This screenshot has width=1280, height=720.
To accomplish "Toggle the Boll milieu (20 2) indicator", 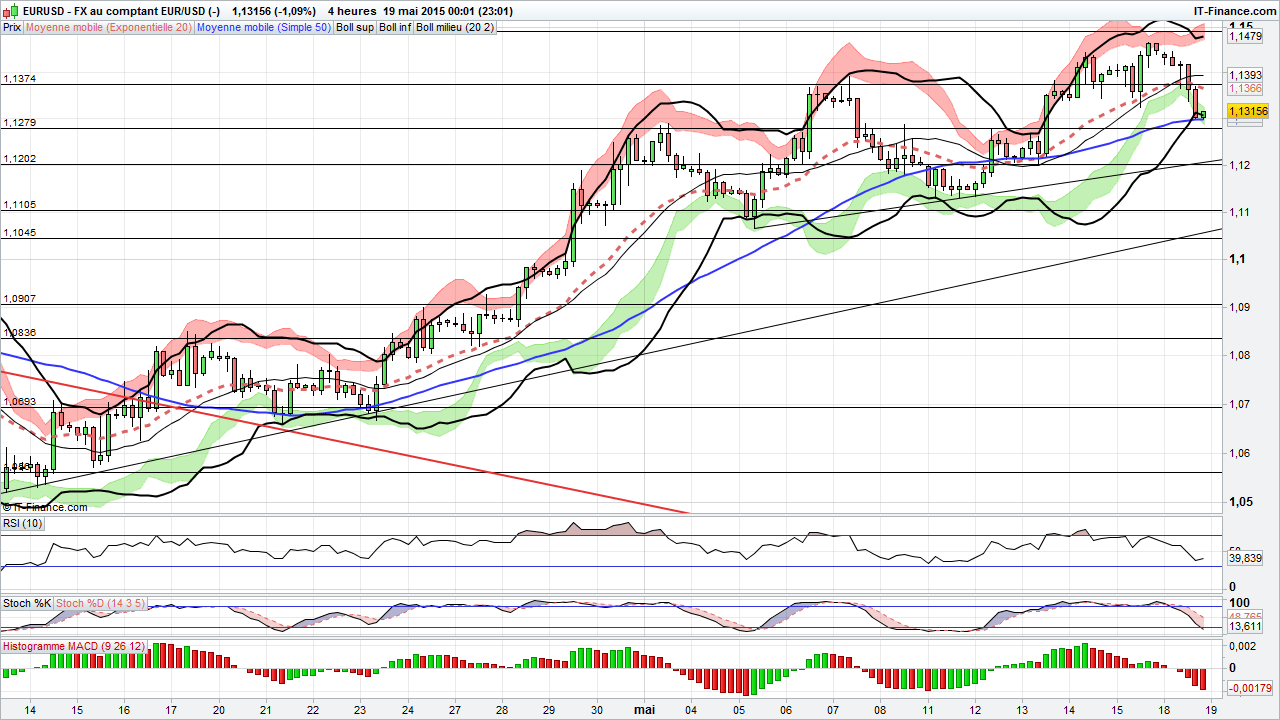I will 457,28.
